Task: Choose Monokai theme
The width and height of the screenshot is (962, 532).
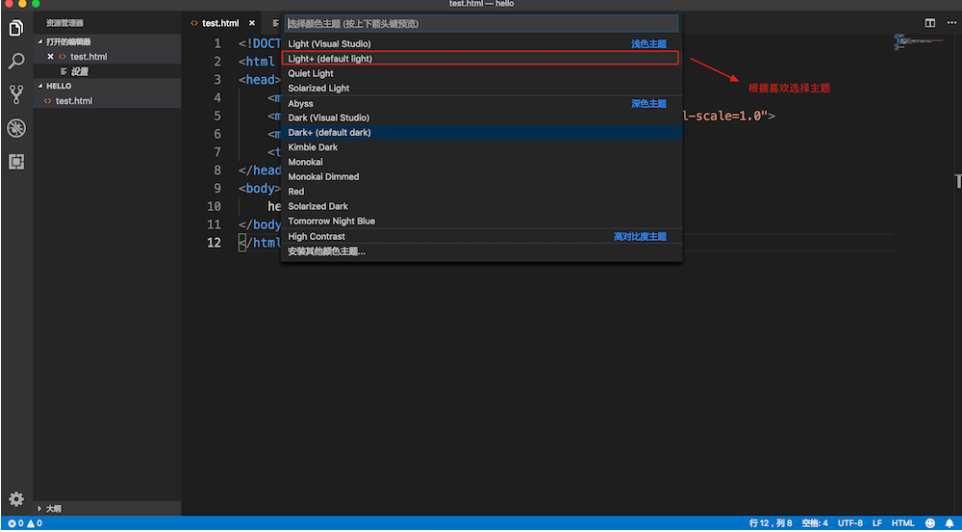Action: click(482, 162)
